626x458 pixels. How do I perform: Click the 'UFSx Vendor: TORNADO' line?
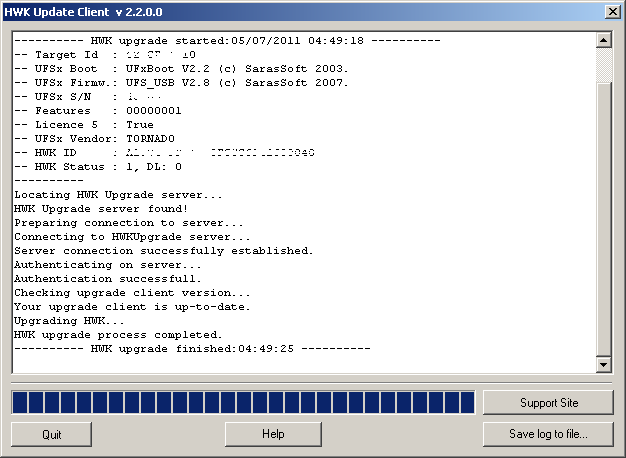pos(95,139)
